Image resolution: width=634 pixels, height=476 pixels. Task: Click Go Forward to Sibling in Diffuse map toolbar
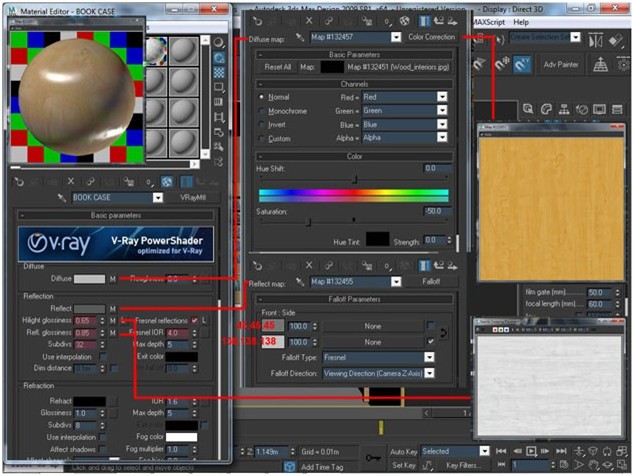(x=452, y=21)
